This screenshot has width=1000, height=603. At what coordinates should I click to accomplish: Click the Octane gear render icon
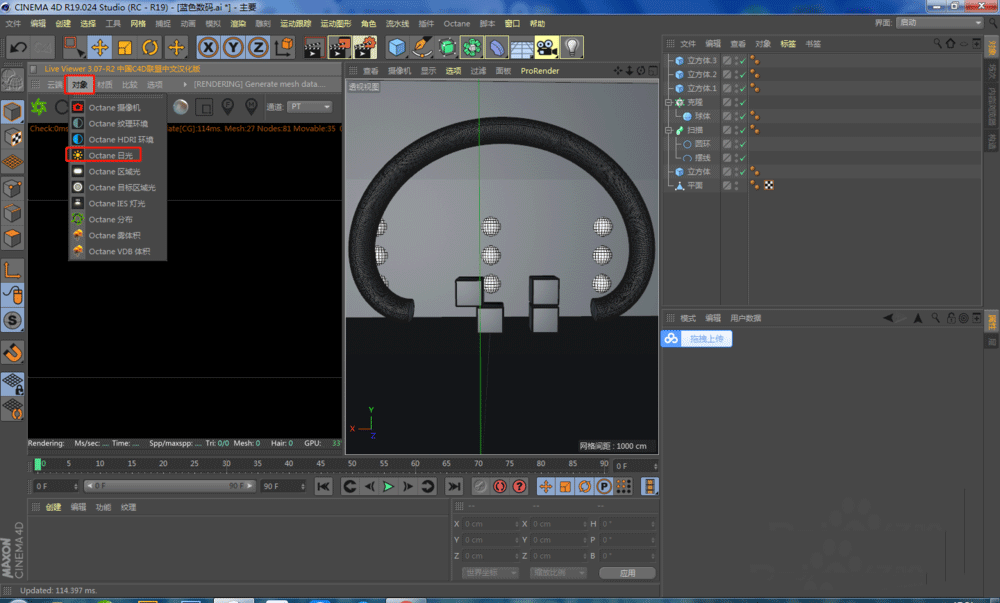click(38, 107)
